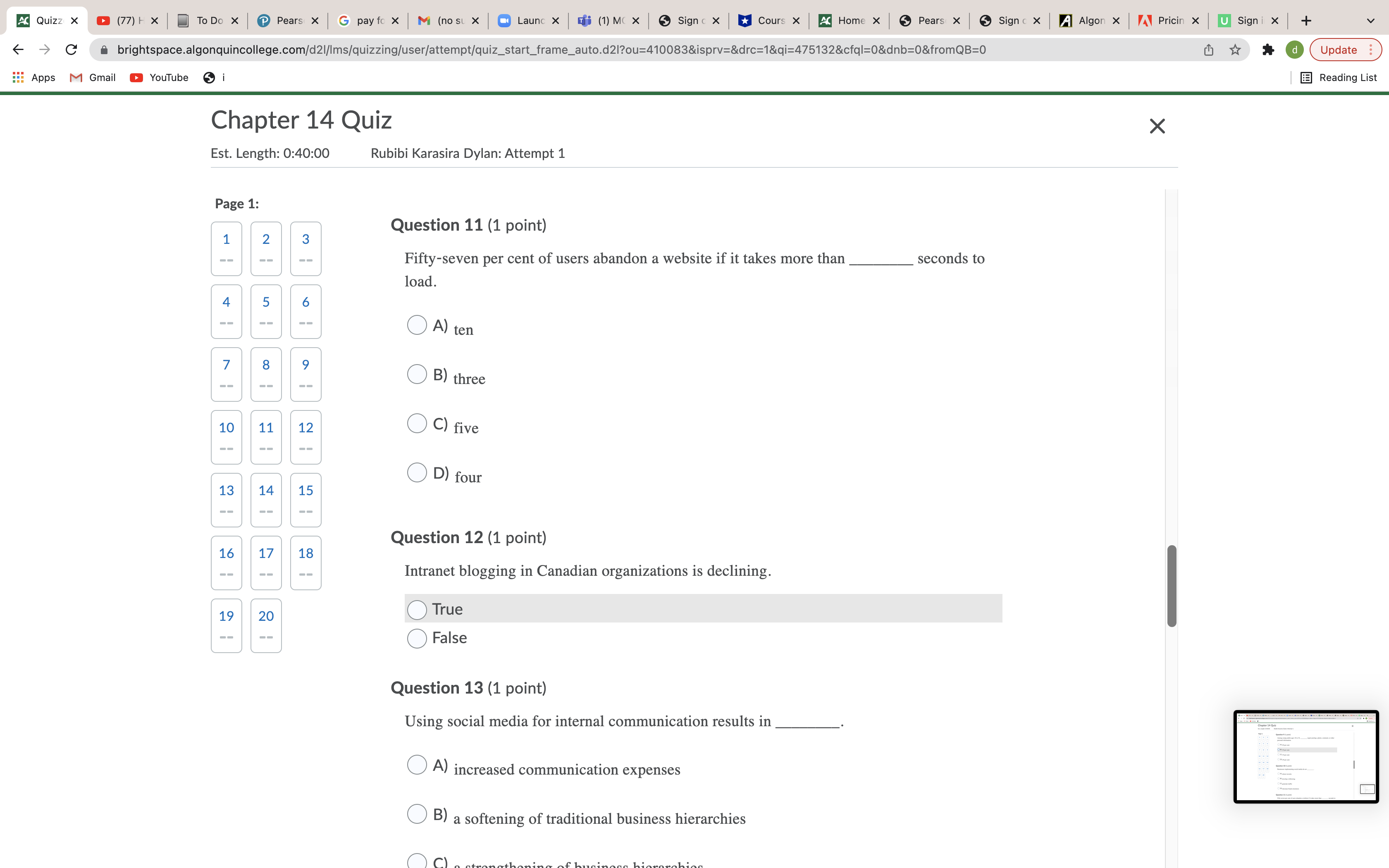This screenshot has width=1389, height=868.
Task: Bookmark page using the star icon
Action: [x=1235, y=50]
